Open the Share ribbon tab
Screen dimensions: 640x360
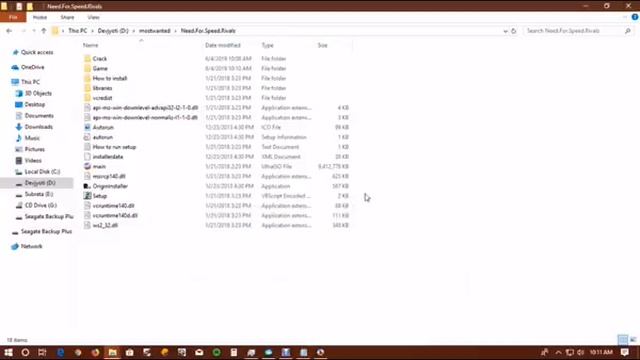pos(67,17)
